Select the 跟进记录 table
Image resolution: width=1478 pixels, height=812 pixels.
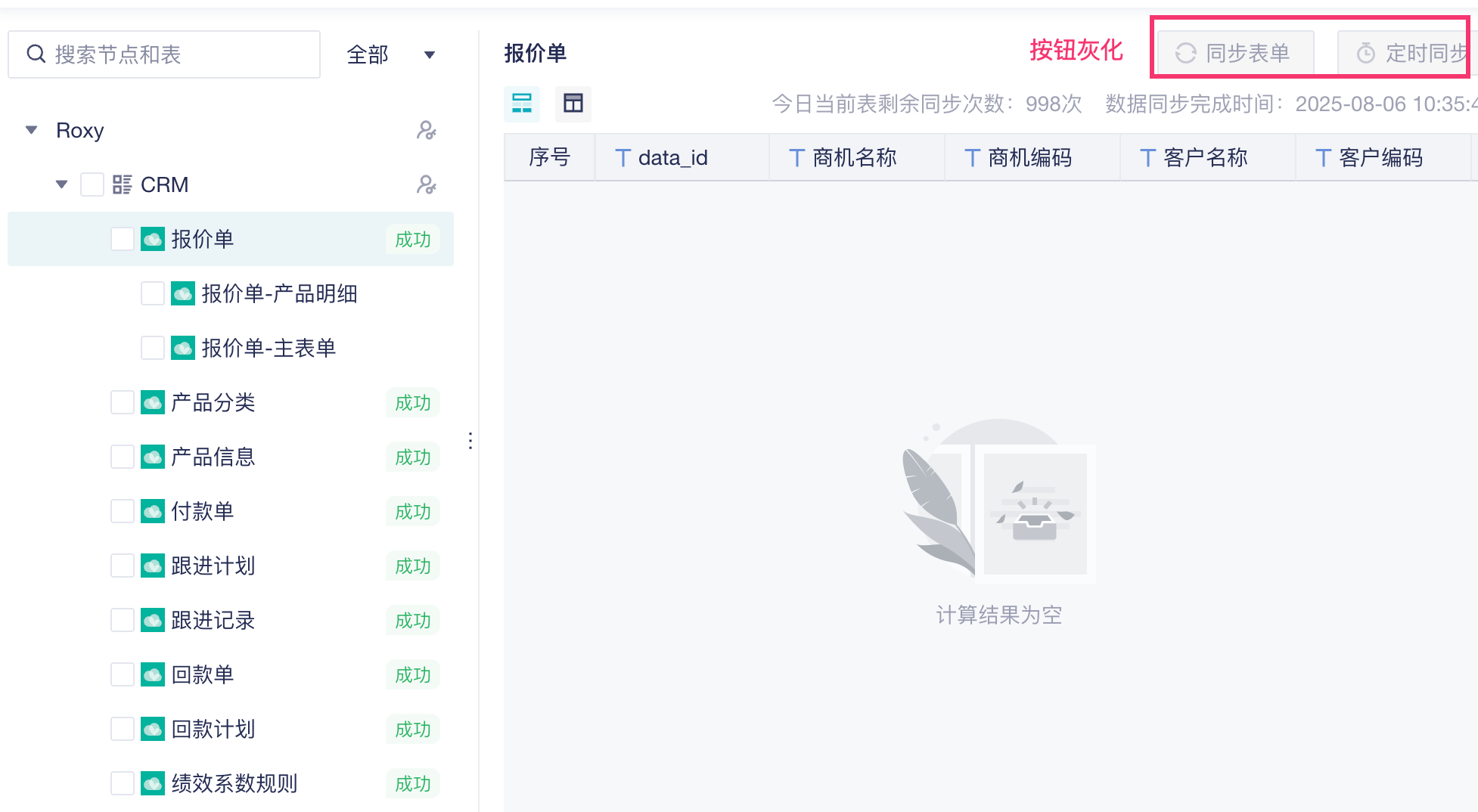point(213,620)
